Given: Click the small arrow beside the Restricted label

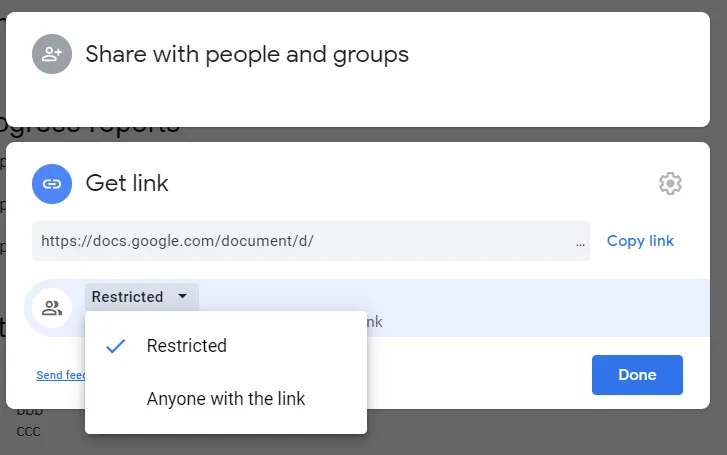Looking at the screenshot, I should (182, 297).
